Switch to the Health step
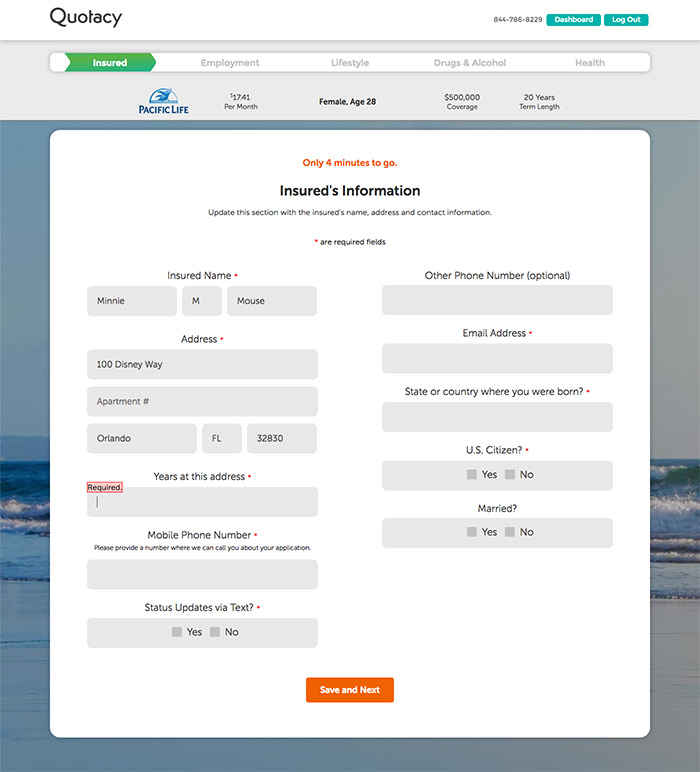Screen dimensions: 700x772 [590, 63]
